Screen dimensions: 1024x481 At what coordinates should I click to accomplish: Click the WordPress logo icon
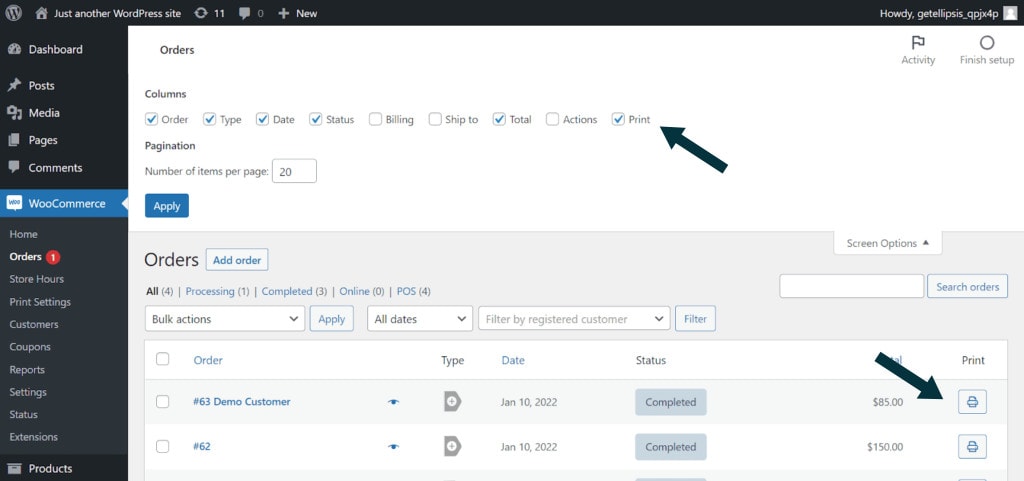pos(14,13)
